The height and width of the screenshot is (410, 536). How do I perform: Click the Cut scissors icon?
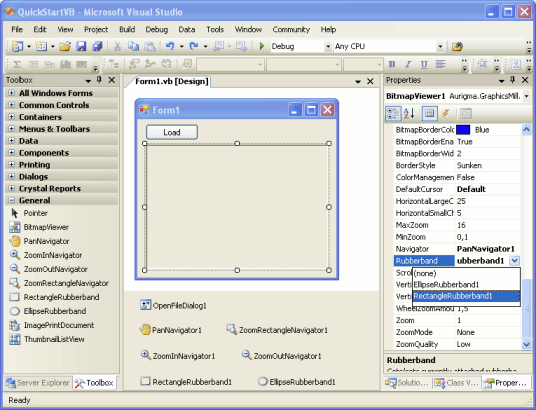117,46
